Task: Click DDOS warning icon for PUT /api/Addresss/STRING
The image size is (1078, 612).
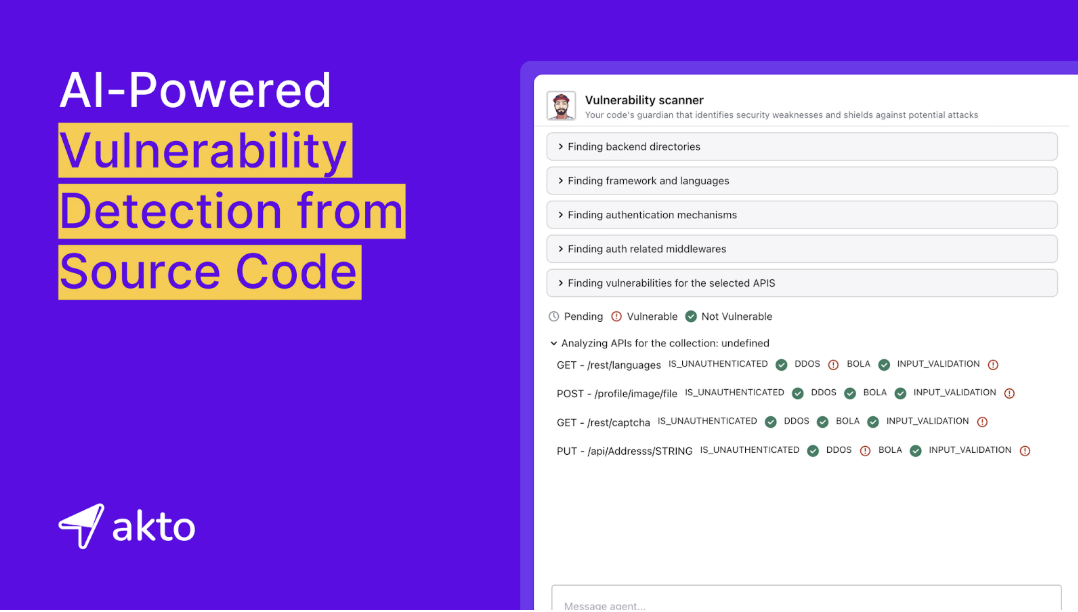Action: (x=865, y=451)
